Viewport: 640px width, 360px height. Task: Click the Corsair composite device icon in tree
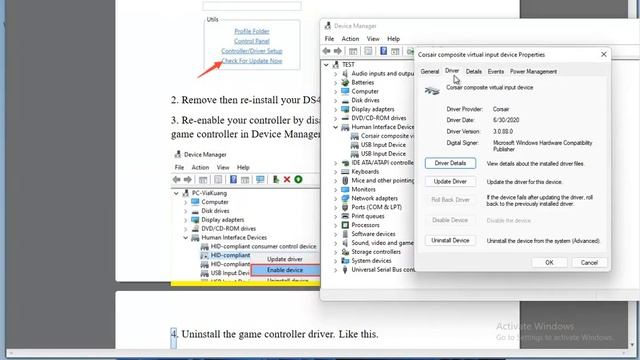[x=355, y=136]
